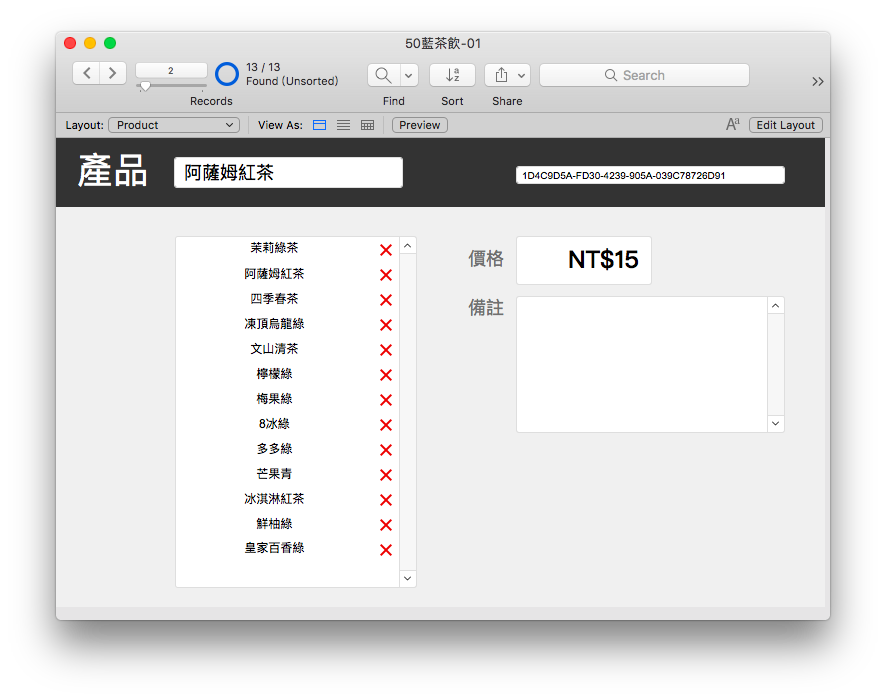This screenshot has height=700, width=886.
Task: Click the record number field showing 2
Action: click(171, 71)
